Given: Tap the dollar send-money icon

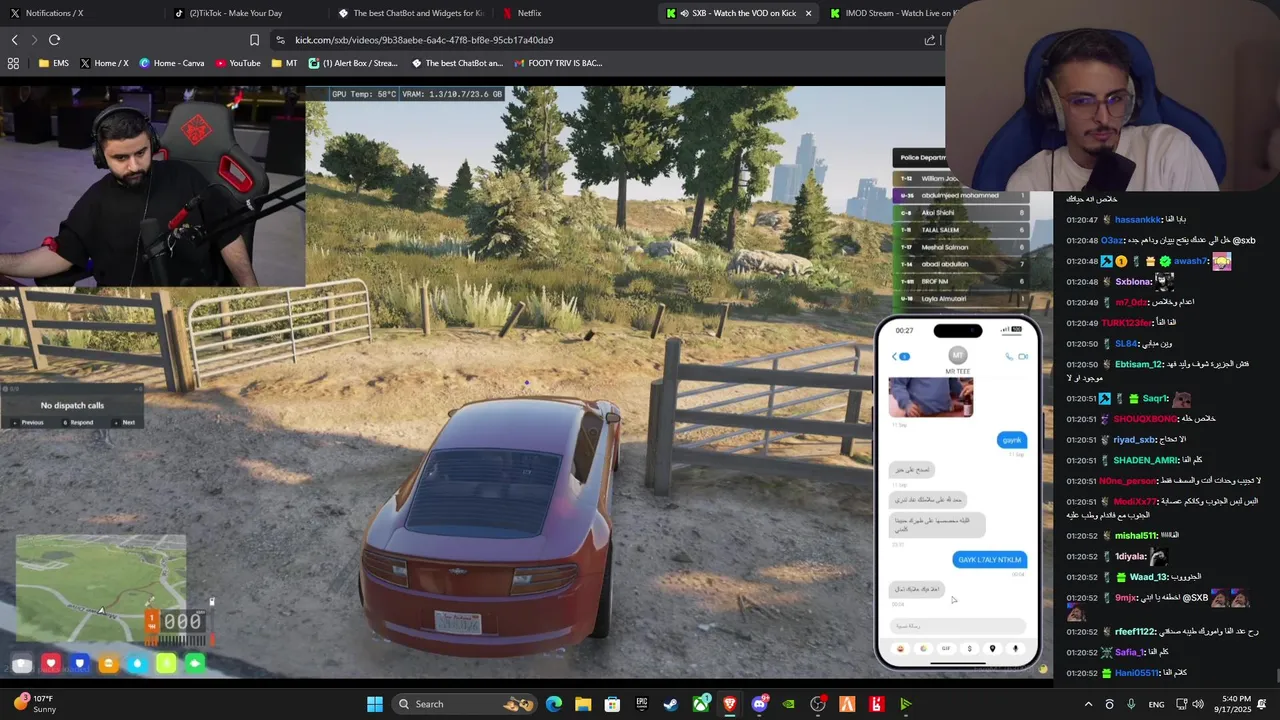Looking at the screenshot, I should pos(969,648).
